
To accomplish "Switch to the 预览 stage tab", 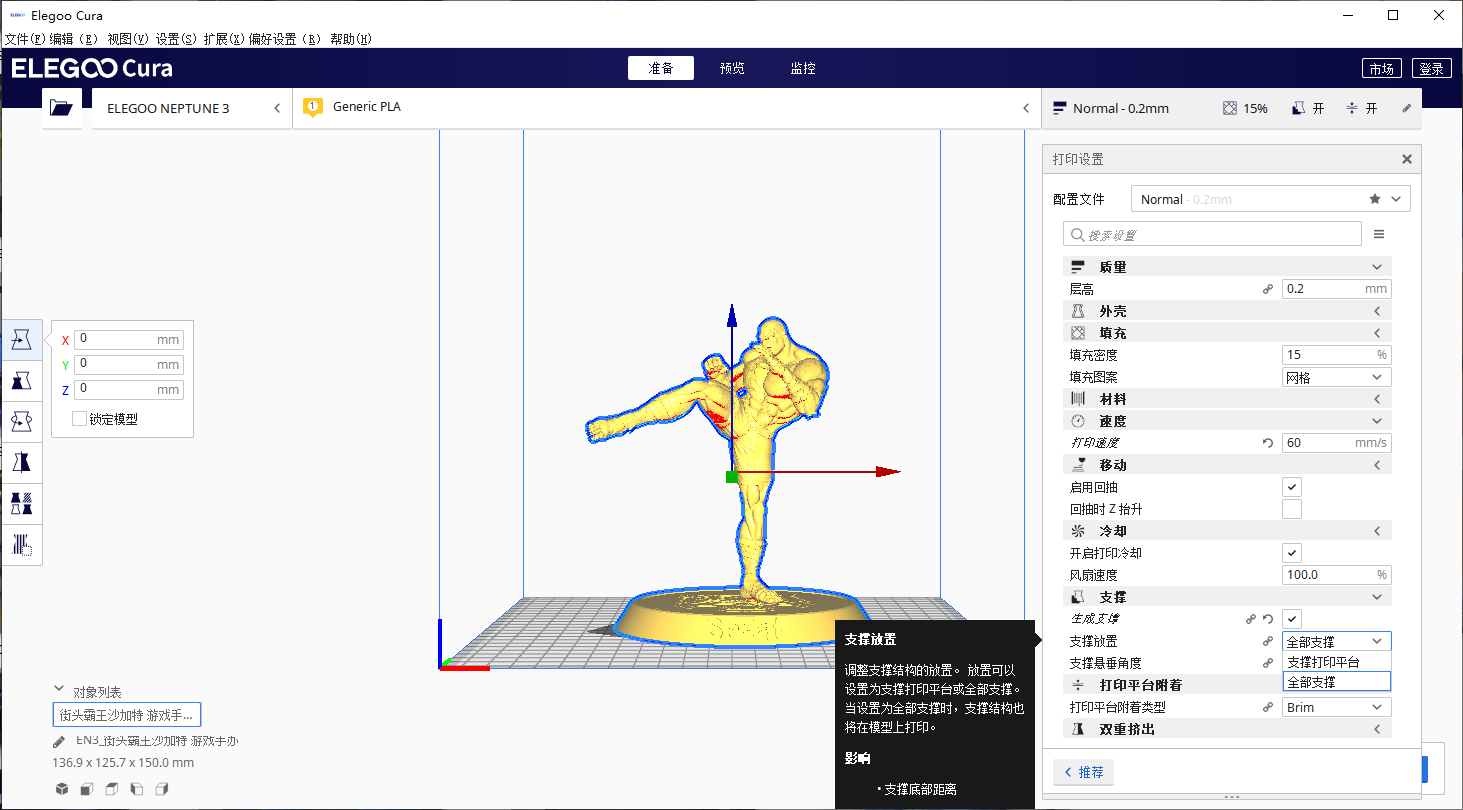I will 732,68.
